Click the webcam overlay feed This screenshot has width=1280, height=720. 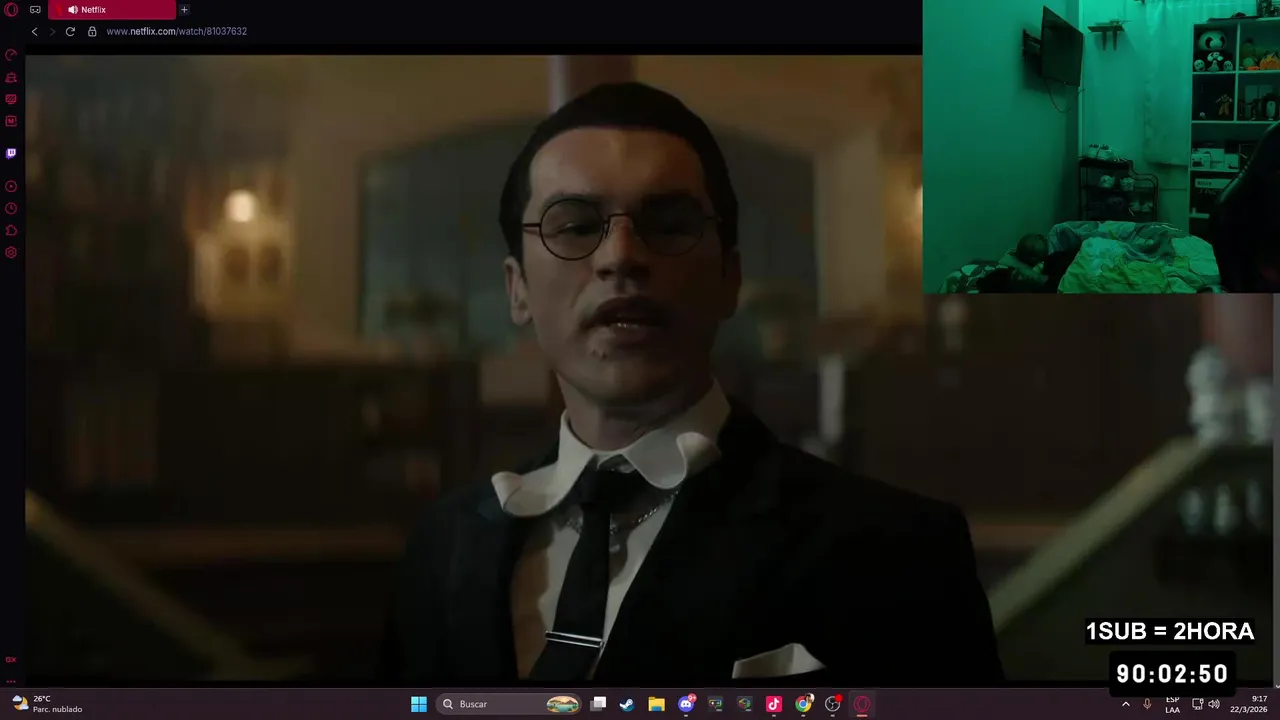coord(1101,147)
